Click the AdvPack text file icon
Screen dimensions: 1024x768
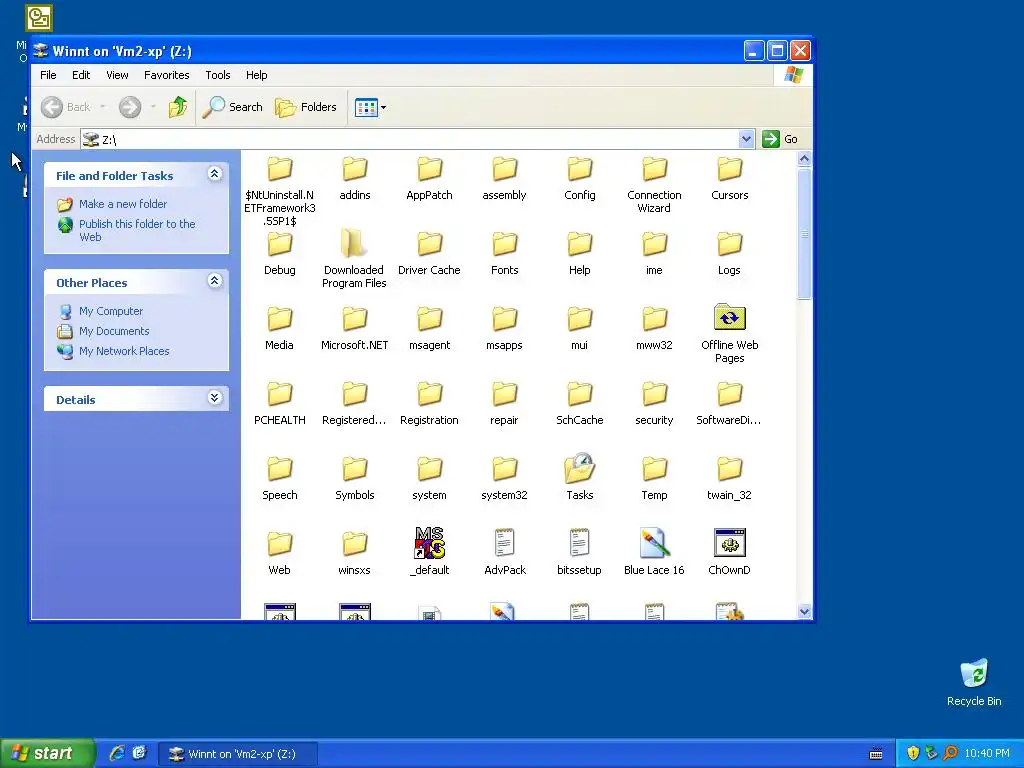(x=504, y=543)
